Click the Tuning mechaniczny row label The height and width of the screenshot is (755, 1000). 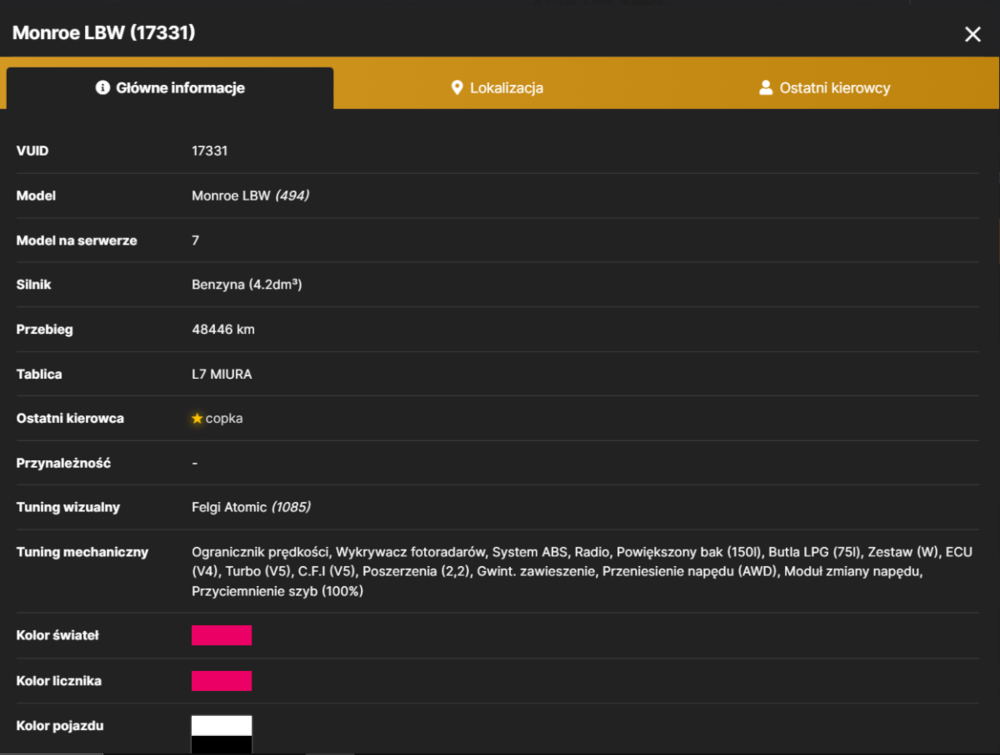tap(82, 552)
